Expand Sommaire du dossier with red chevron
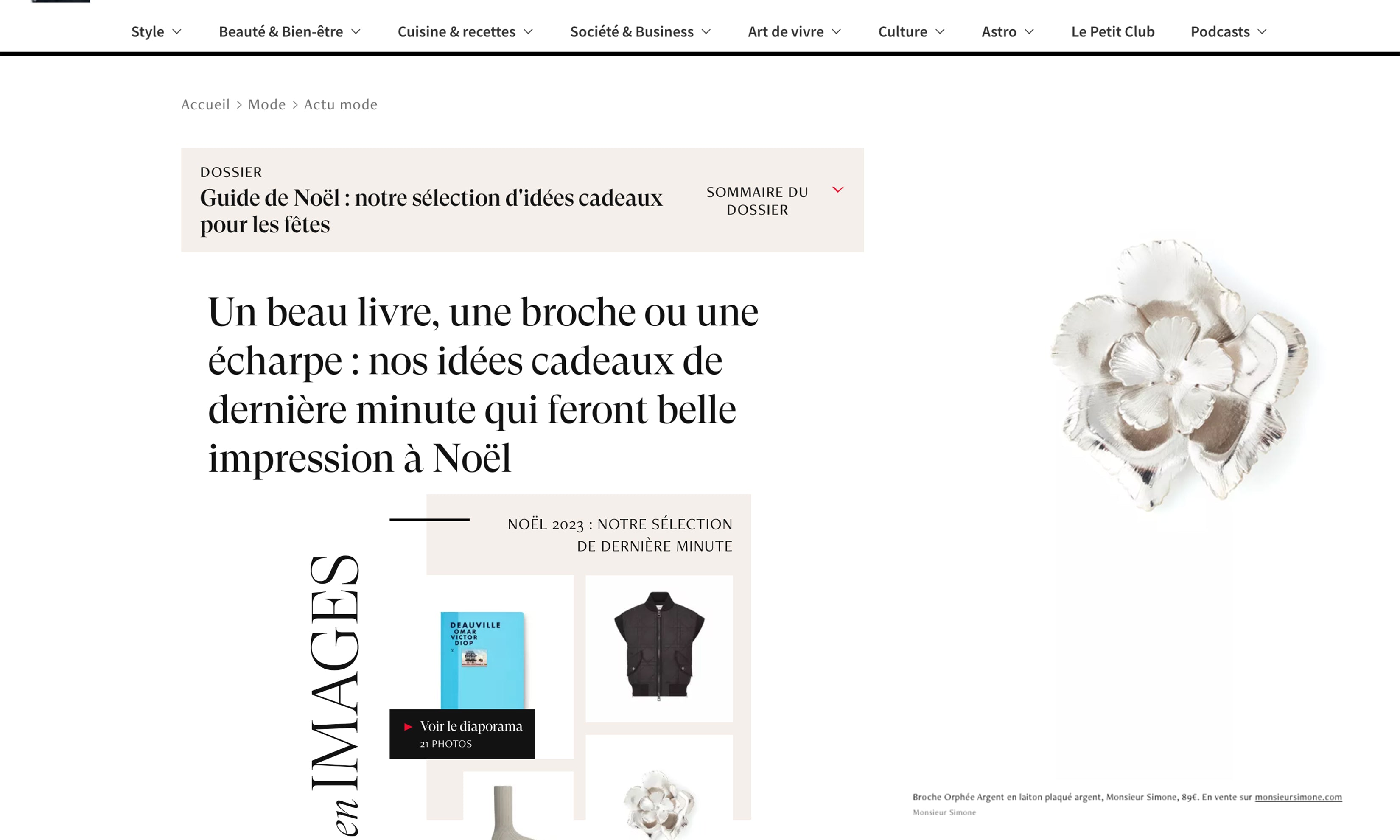Screen dimensions: 1400x840 coord(774,200)
